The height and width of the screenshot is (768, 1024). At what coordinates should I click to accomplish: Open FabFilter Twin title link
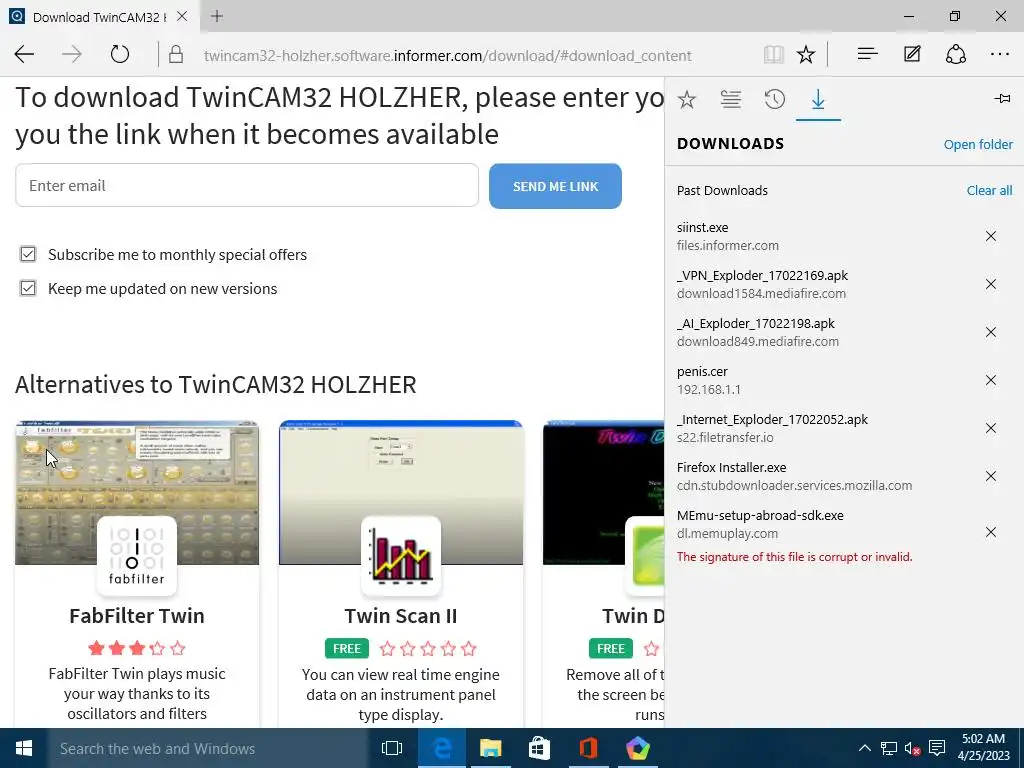click(x=136, y=616)
